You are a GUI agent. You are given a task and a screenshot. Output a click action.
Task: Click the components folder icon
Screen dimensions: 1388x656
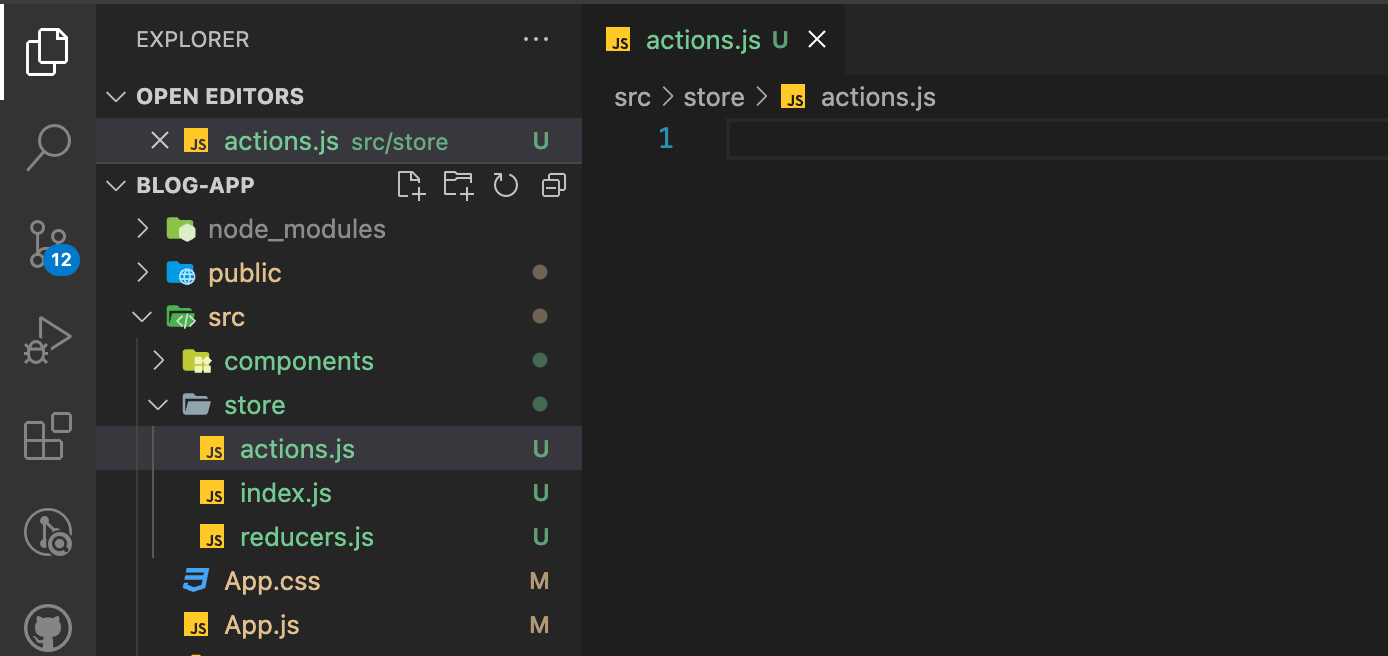pos(197,361)
